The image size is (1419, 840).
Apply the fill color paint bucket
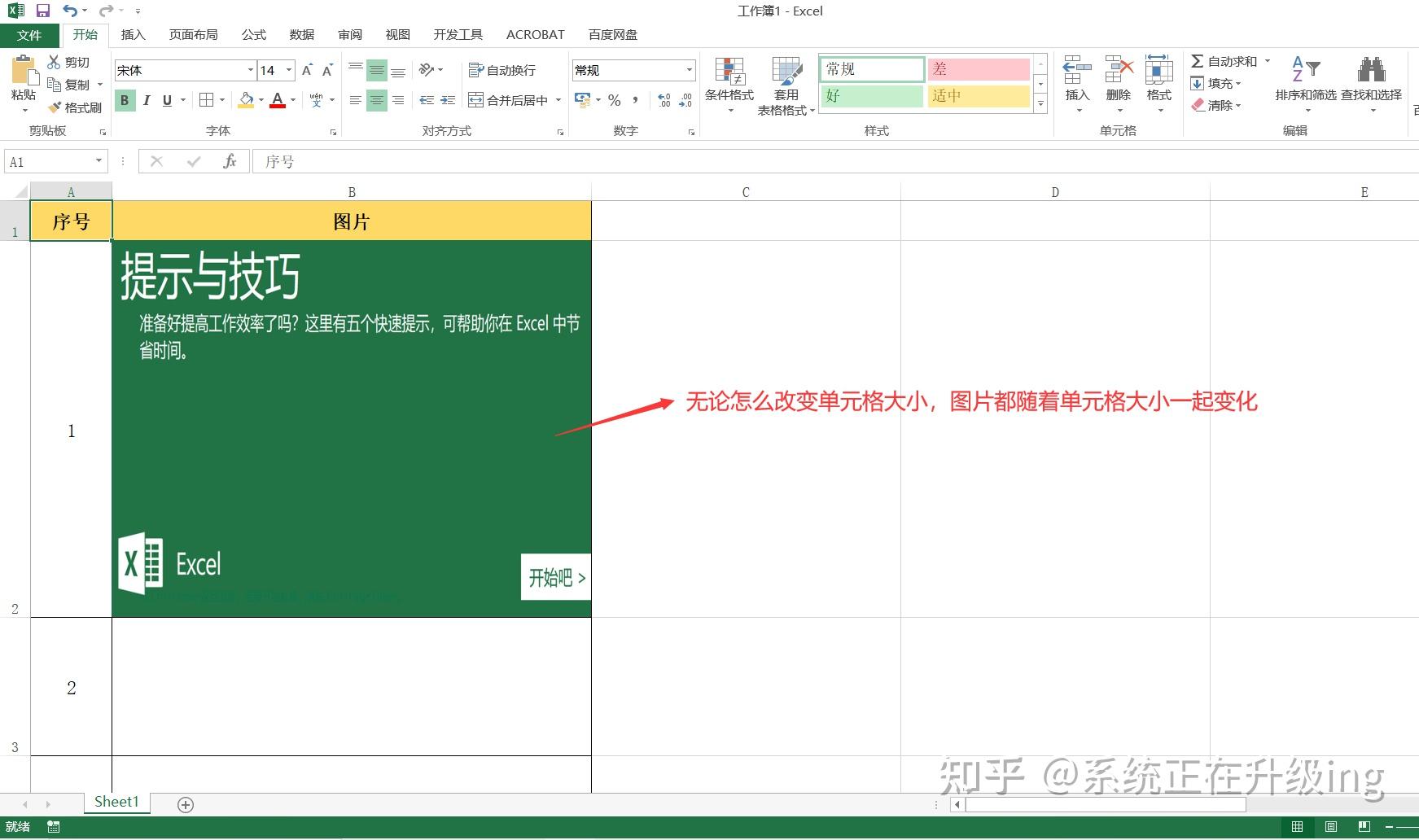[246, 100]
